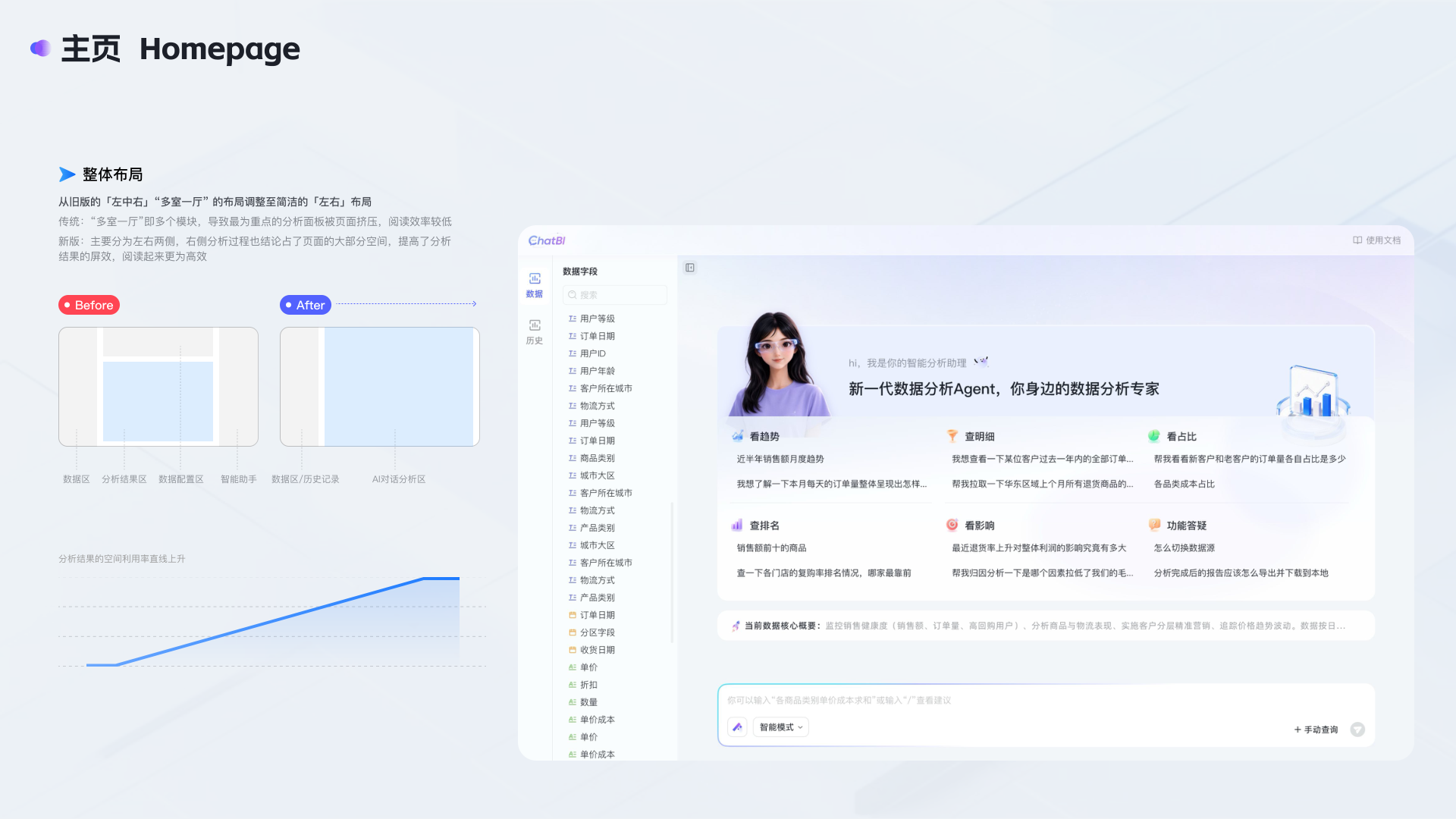This screenshot has width=1456, height=819.
Task: Switch to the 数据 sidebar tab
Action: [535, 285]
